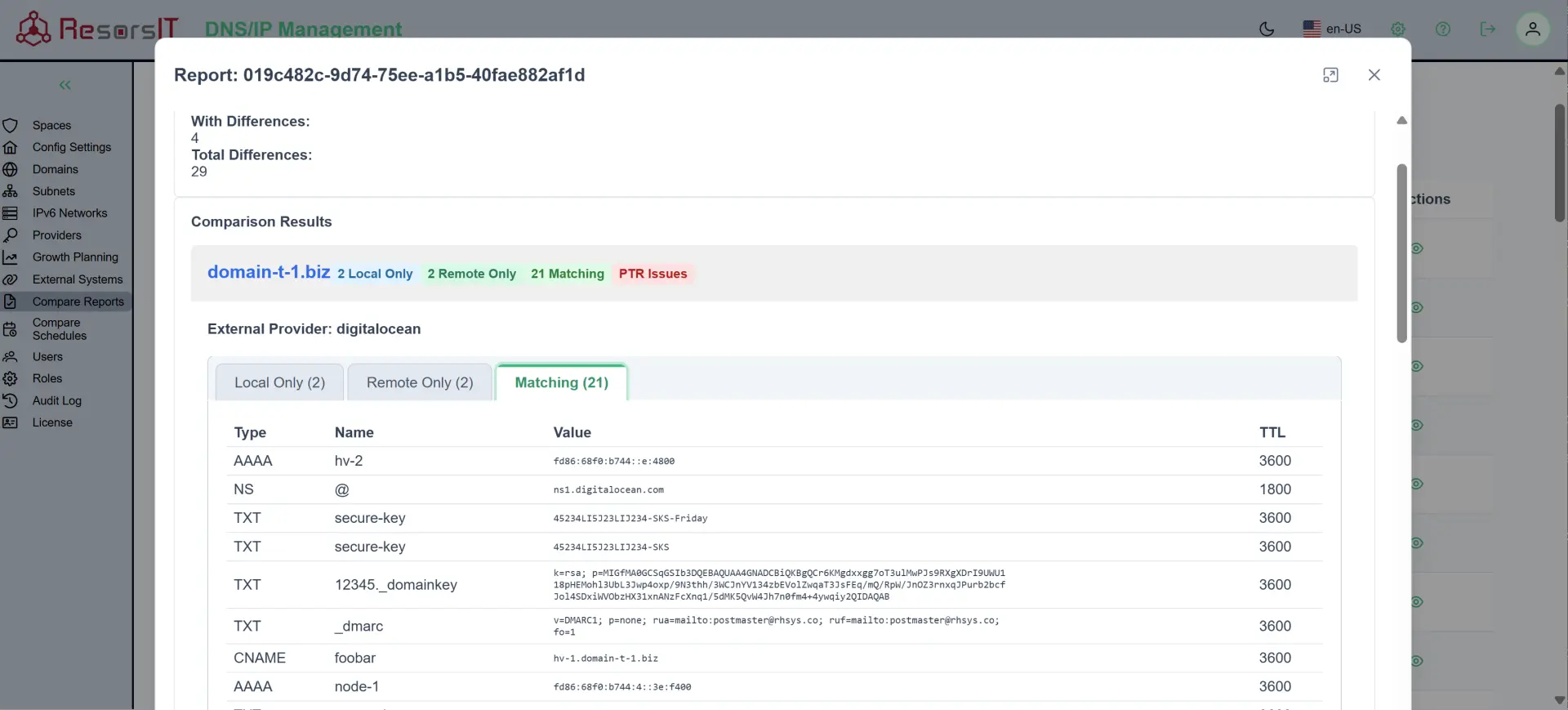Go to Domains page
The image size is (1568, 710).
click(x=56, y=169)
